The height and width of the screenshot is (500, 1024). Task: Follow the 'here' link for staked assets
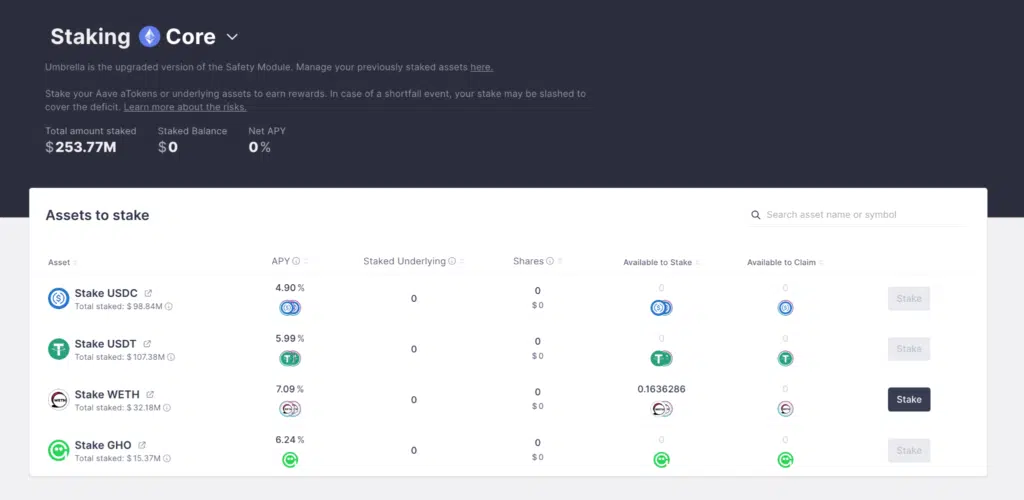(481, 67)
